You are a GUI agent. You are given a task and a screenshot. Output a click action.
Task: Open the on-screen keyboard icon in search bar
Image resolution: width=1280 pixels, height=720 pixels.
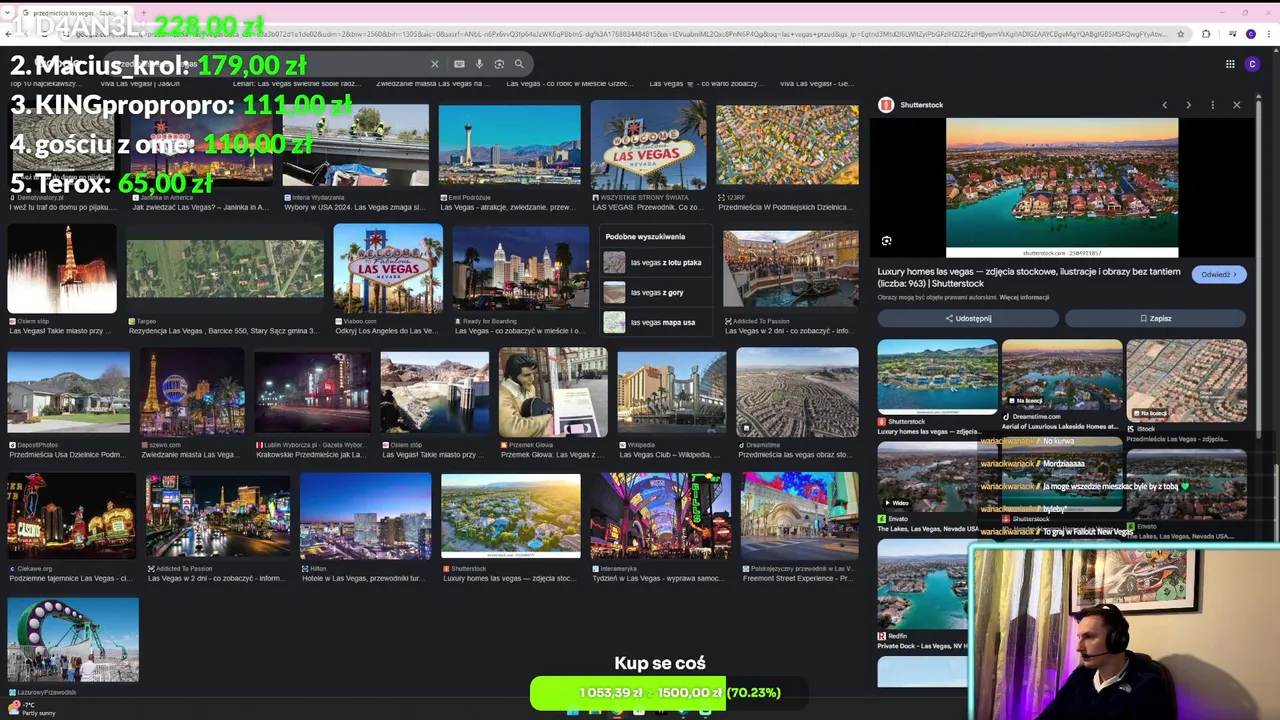tap(459, 64)
